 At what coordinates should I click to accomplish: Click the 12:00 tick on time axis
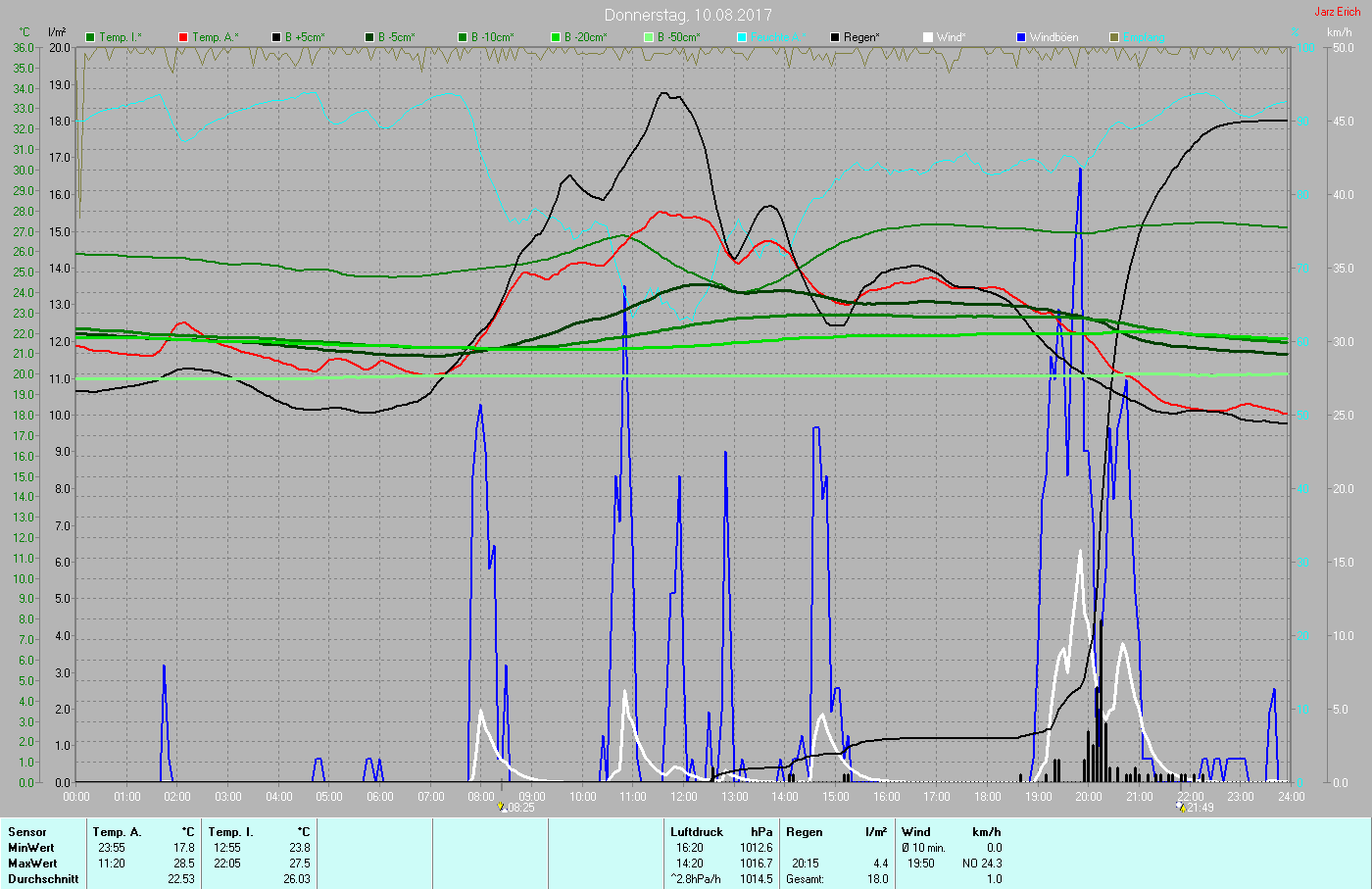point(684,797)
